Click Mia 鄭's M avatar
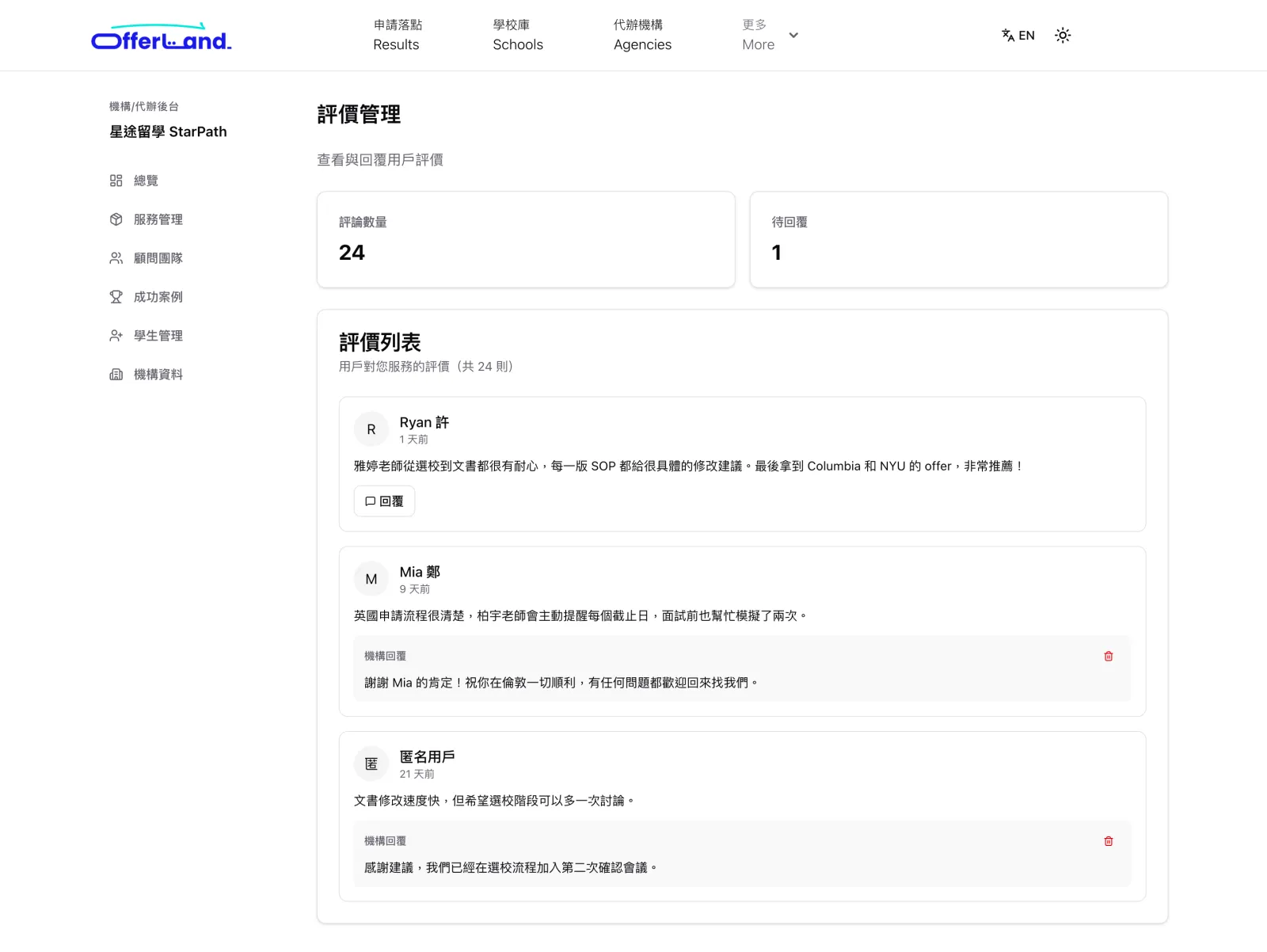 (x=371, y=579)
